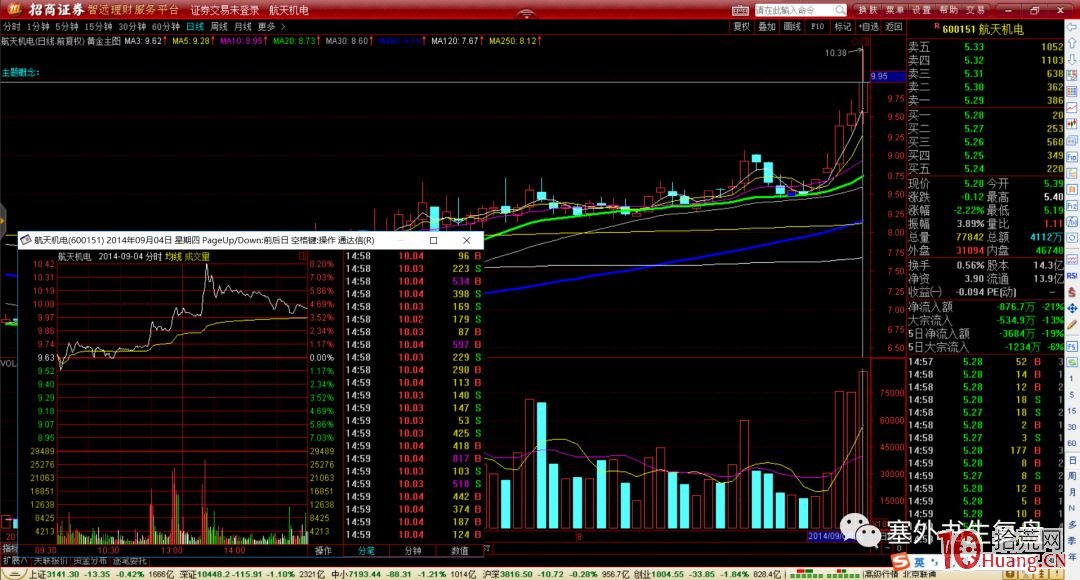
Task: Click the 上证 index in status bar
Action: pyautogui.click(x=102, y=574)
